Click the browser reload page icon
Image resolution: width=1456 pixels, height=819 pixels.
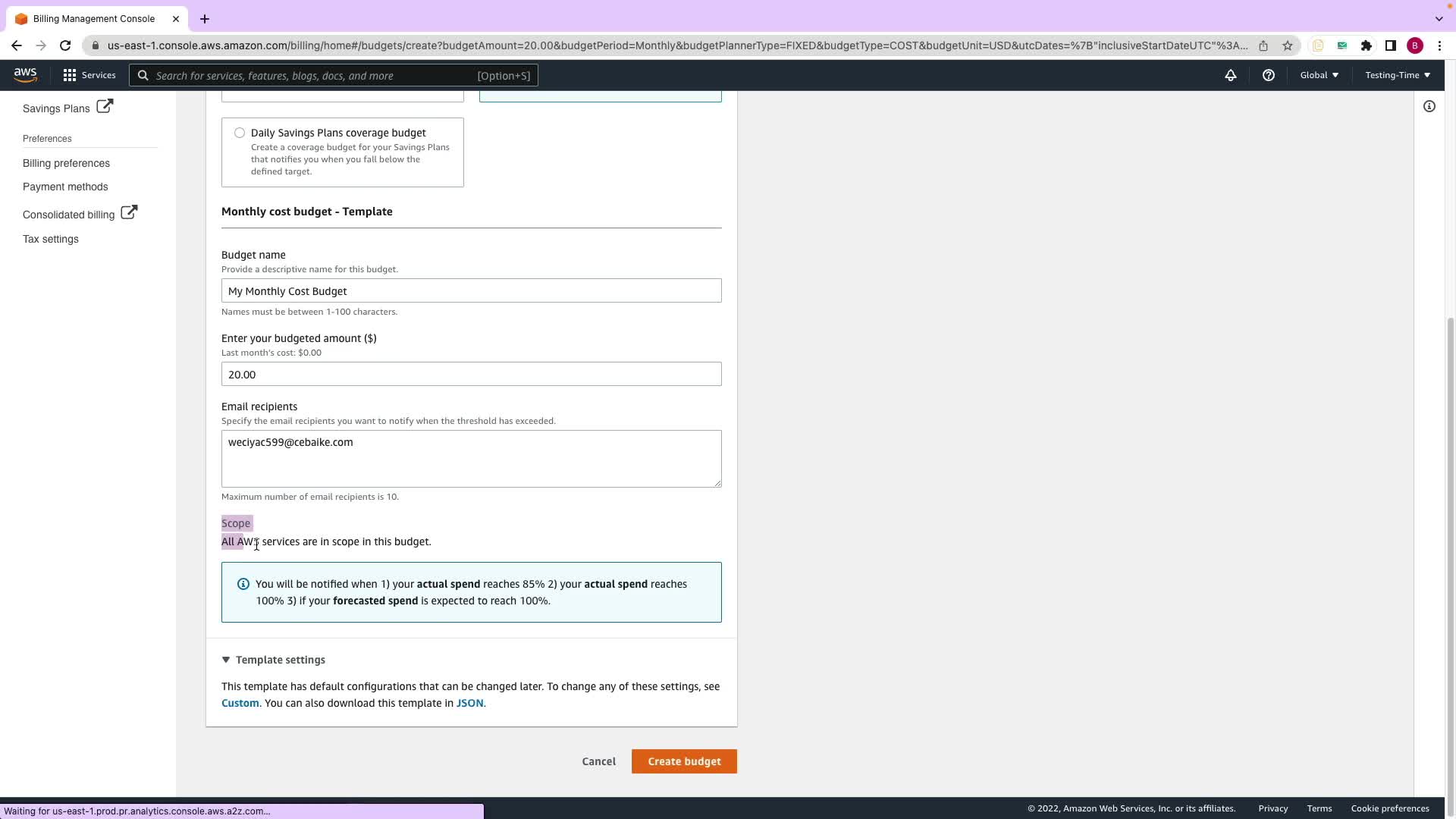tap(65, 45)
